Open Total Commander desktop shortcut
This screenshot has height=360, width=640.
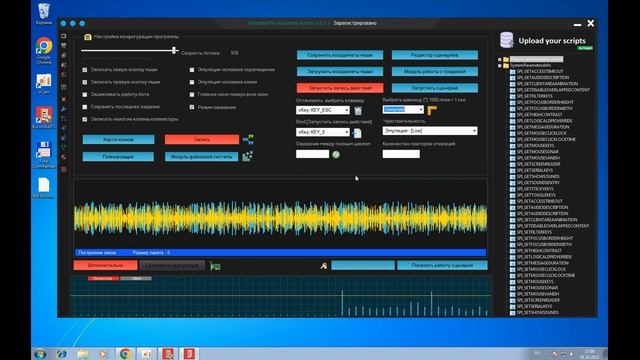[44, 155]
